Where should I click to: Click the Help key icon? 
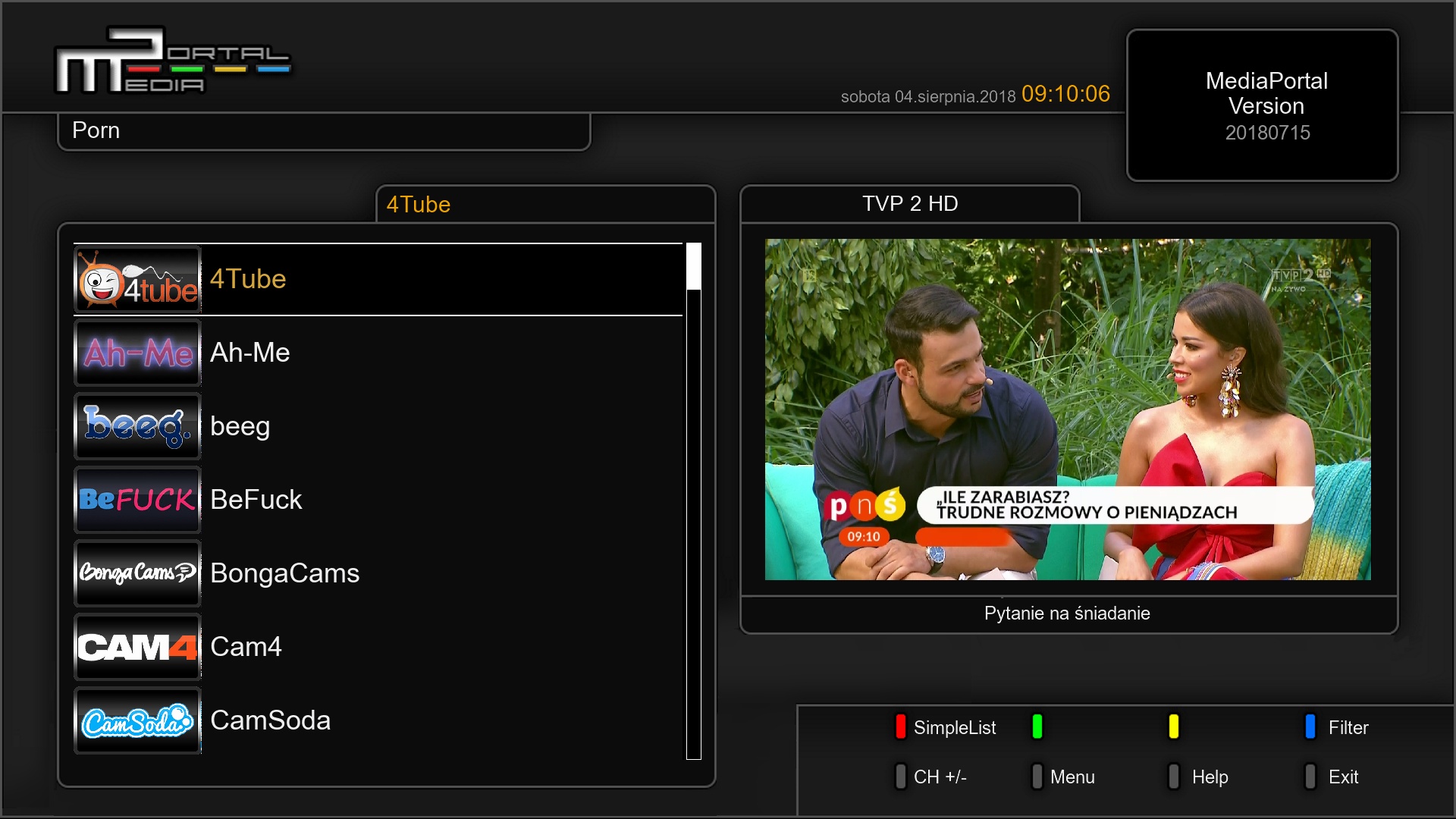click(1174, 777)
